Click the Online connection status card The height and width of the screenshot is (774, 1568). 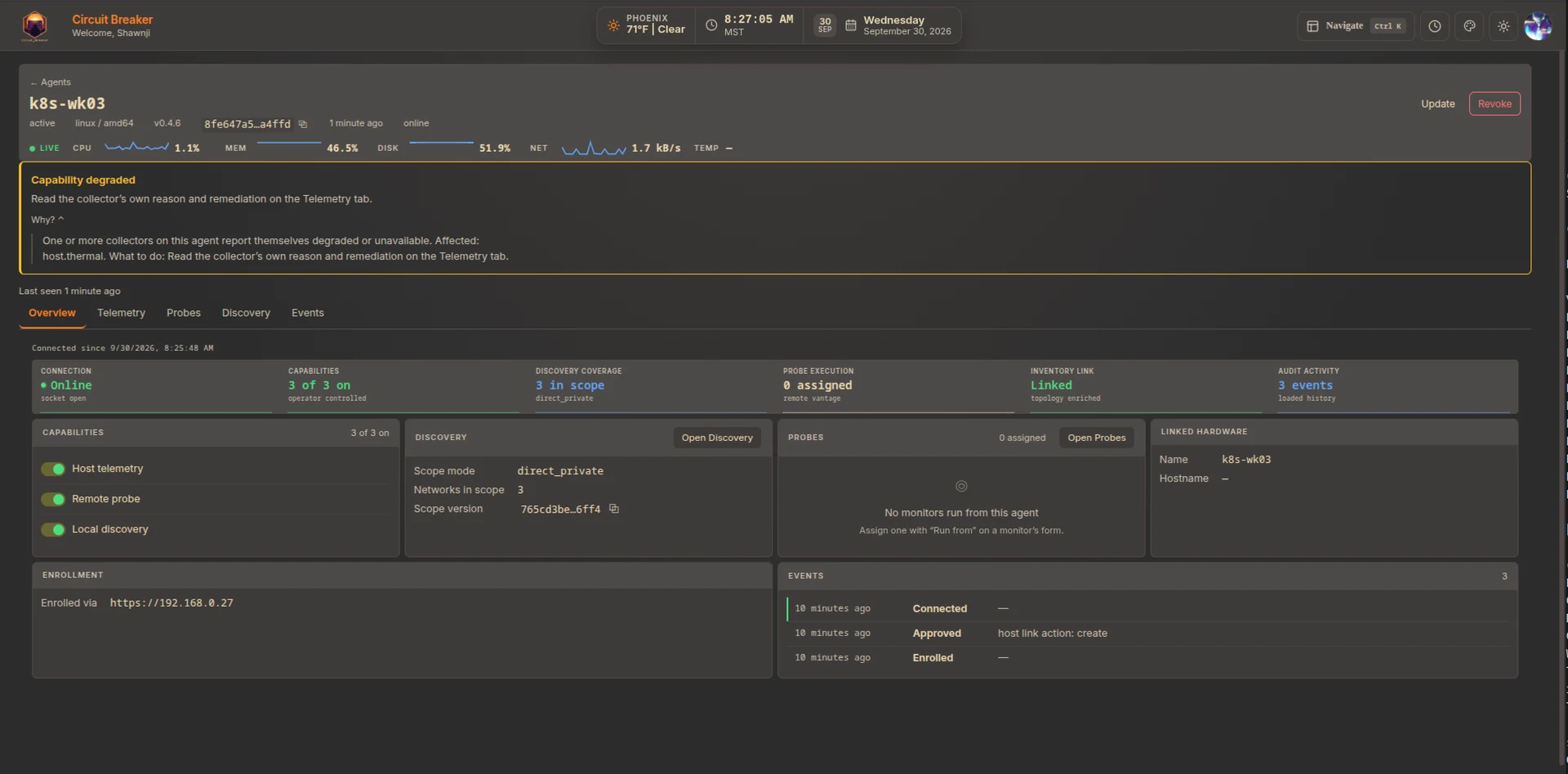point(156,386)
